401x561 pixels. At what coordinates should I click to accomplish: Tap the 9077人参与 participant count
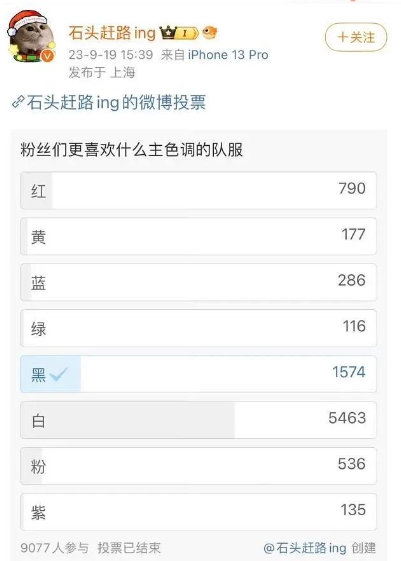54,548
